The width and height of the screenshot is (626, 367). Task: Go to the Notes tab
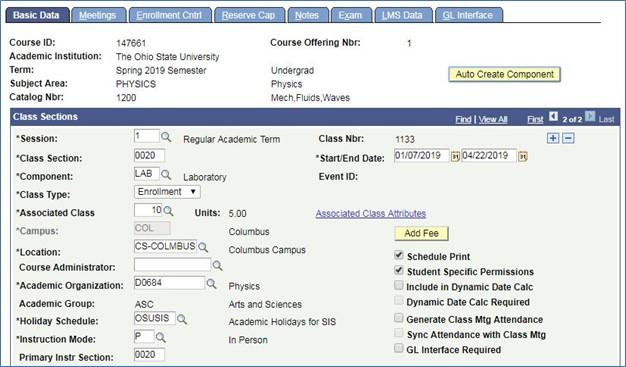(307, 15)
